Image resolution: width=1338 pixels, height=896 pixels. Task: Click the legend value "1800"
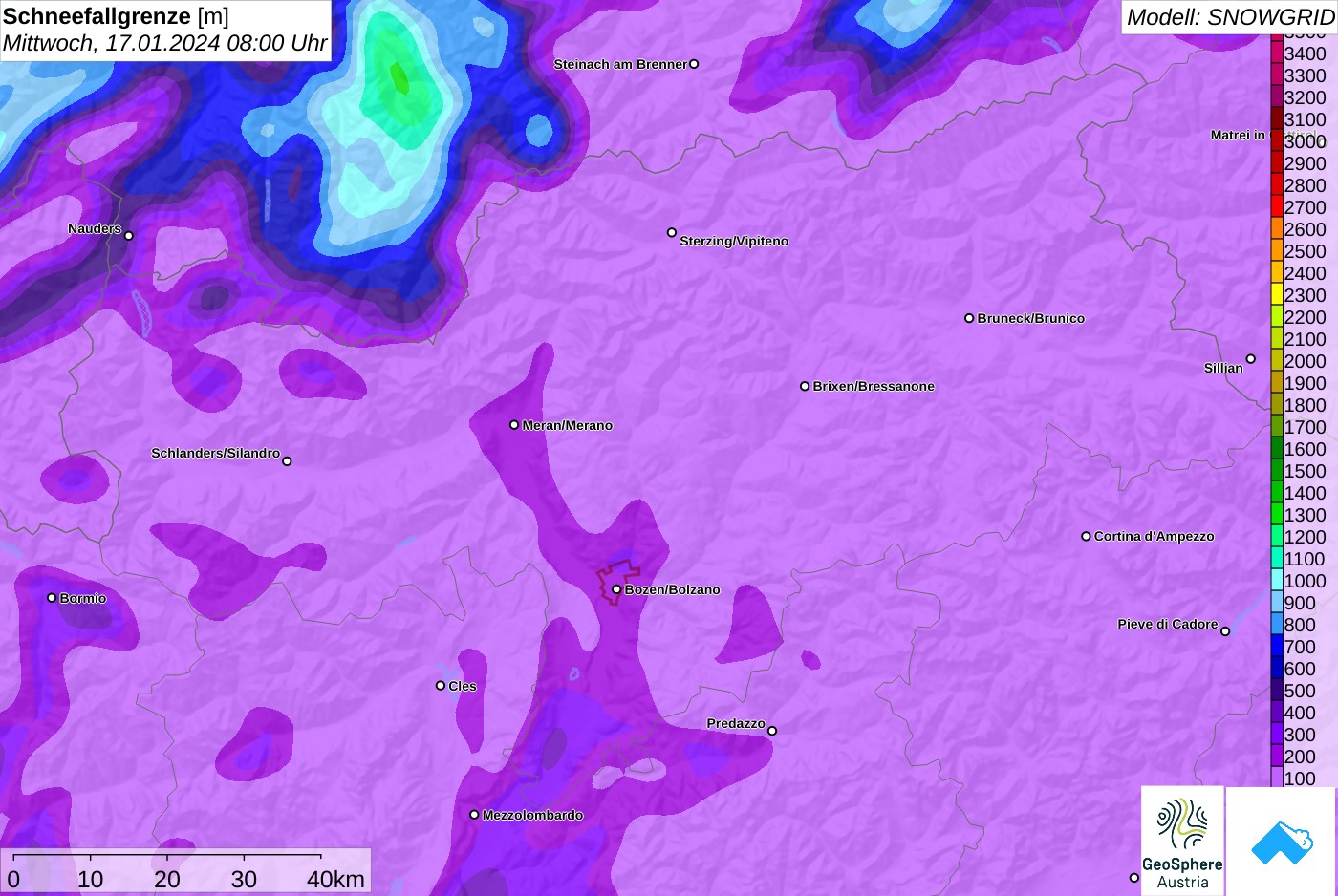[1305, 405]
